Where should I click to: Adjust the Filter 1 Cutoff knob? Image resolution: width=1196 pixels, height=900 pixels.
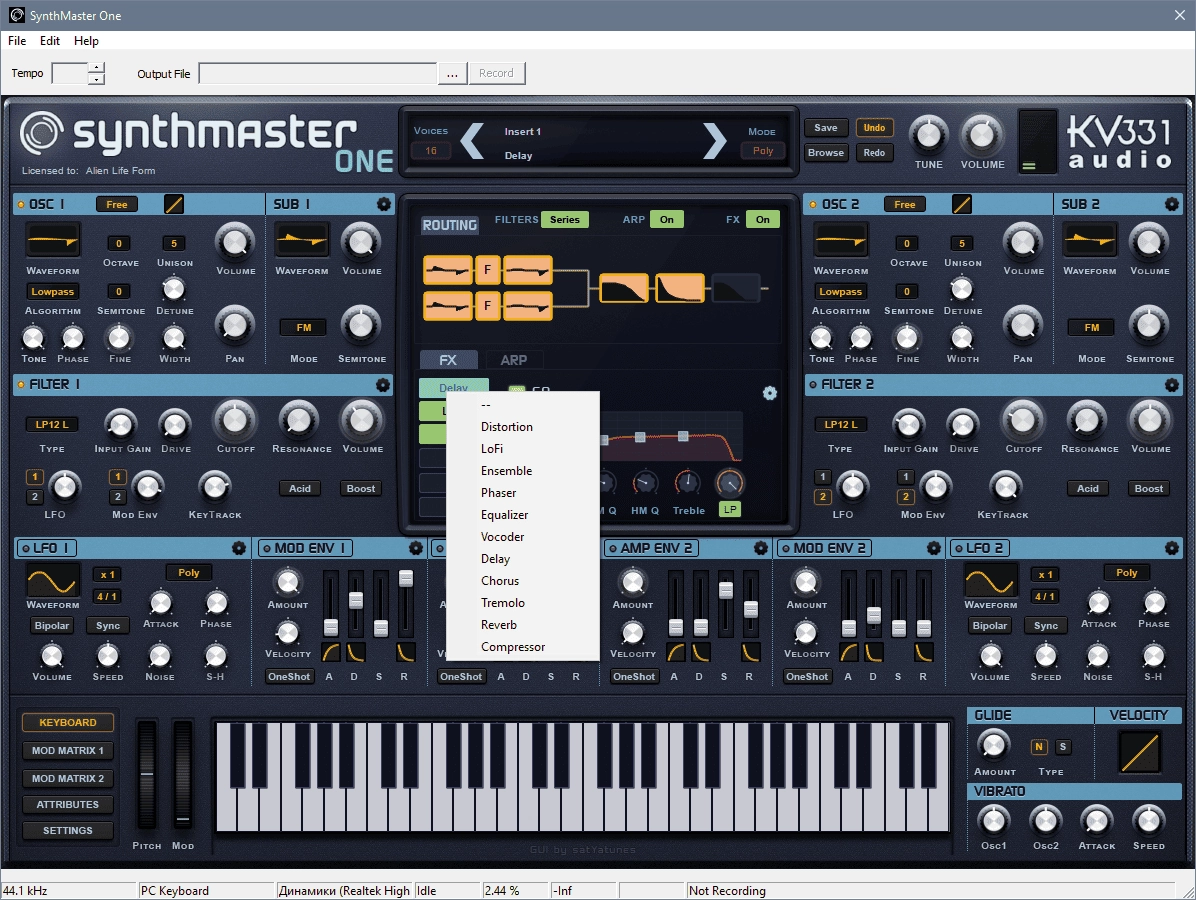235,419
